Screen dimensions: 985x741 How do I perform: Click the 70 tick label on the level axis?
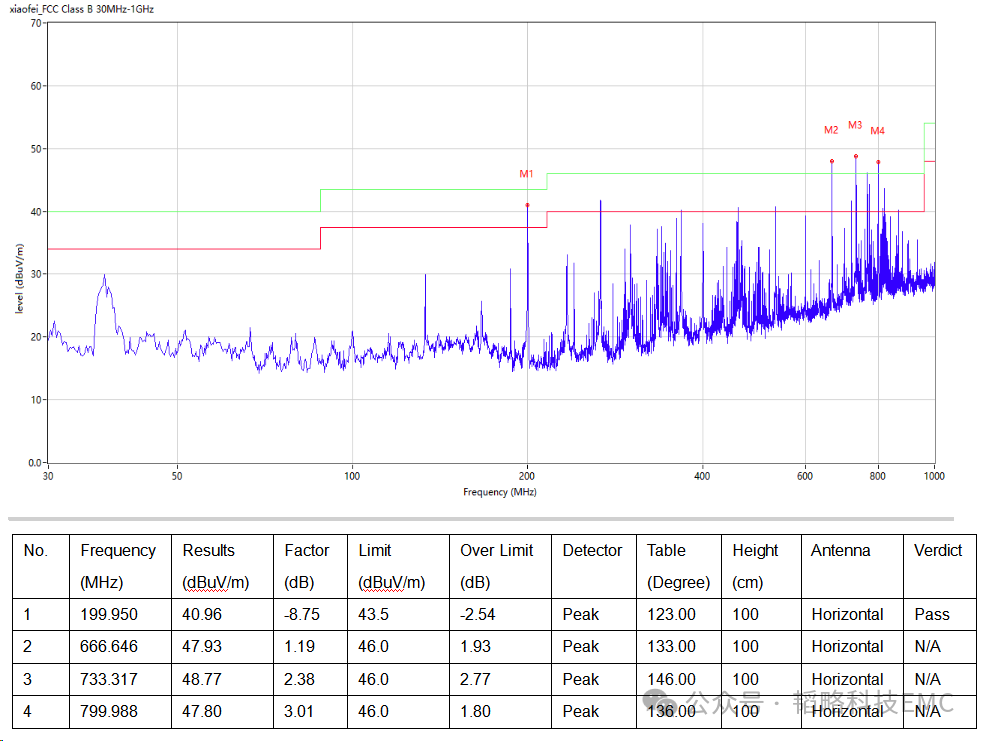(36, 23)
